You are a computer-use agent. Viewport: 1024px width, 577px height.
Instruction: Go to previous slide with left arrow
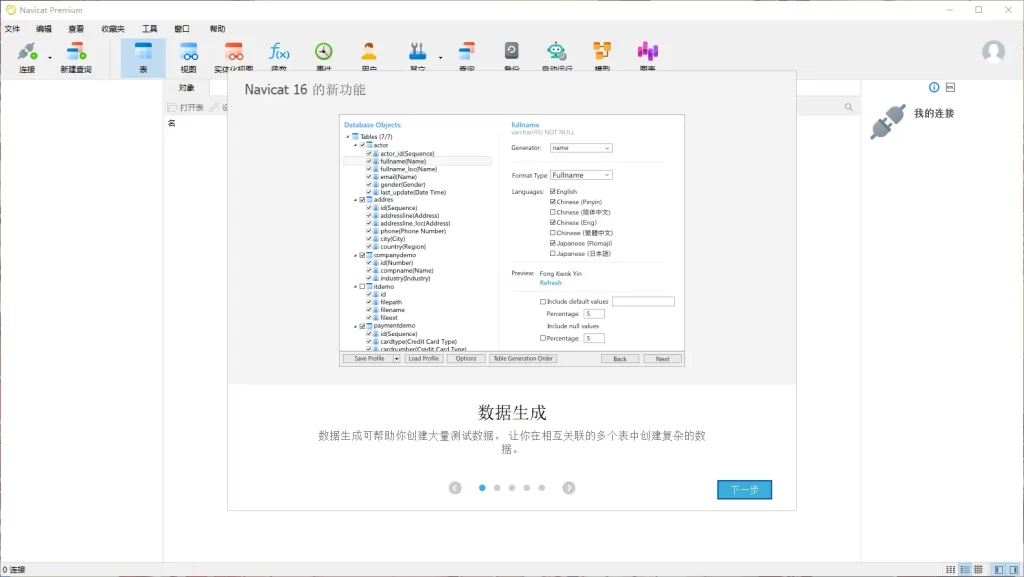click(x=455, y=488)
